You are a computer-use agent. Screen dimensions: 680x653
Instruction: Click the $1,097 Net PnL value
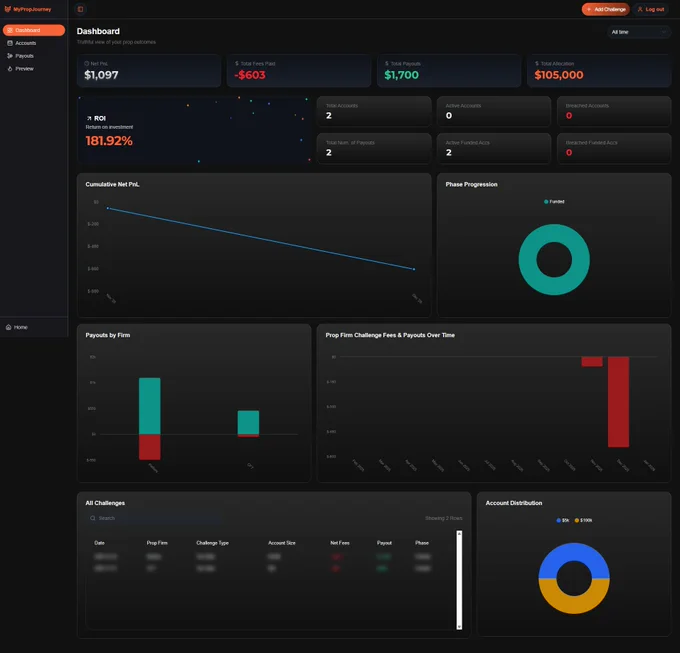[101, 75]
